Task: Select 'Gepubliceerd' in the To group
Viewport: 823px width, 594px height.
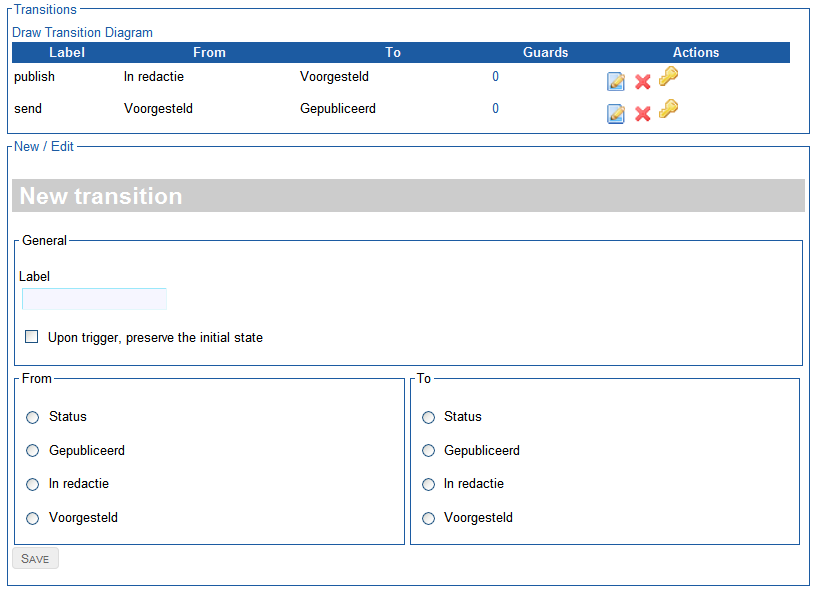Action: (x=428, y=451)
